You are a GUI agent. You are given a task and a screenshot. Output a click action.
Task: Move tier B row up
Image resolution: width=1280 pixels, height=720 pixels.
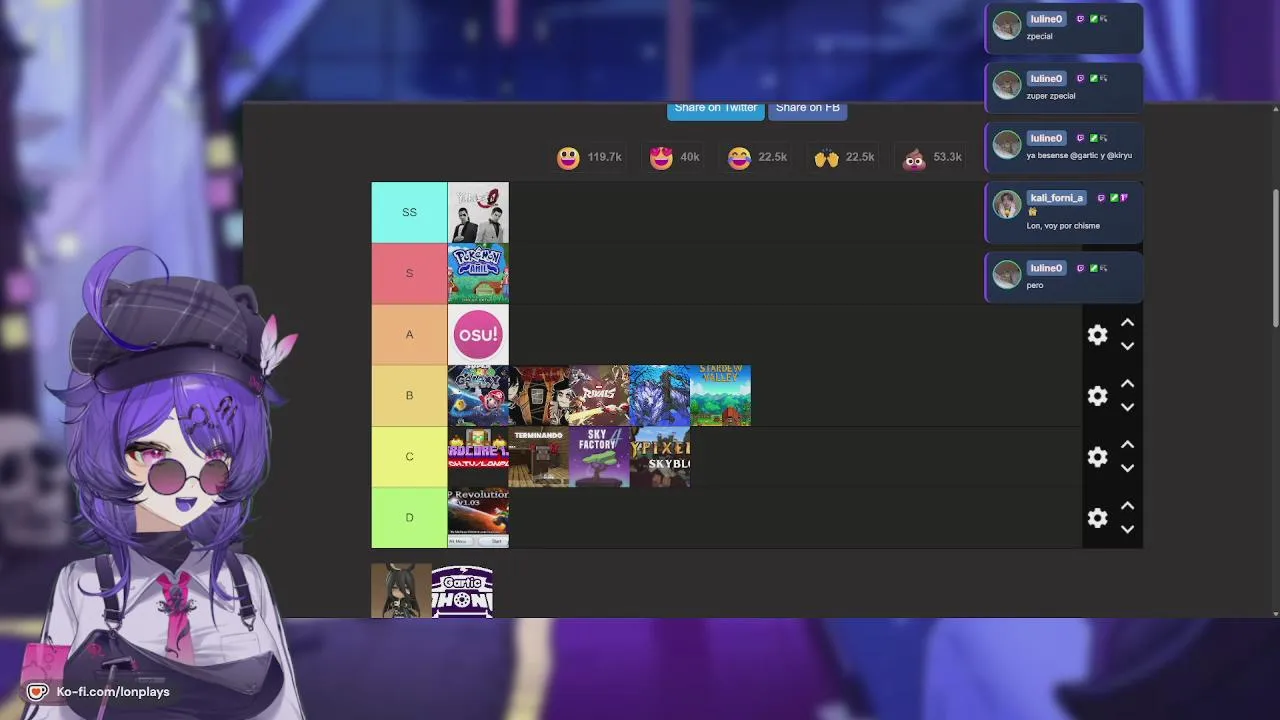point(1127,384)
